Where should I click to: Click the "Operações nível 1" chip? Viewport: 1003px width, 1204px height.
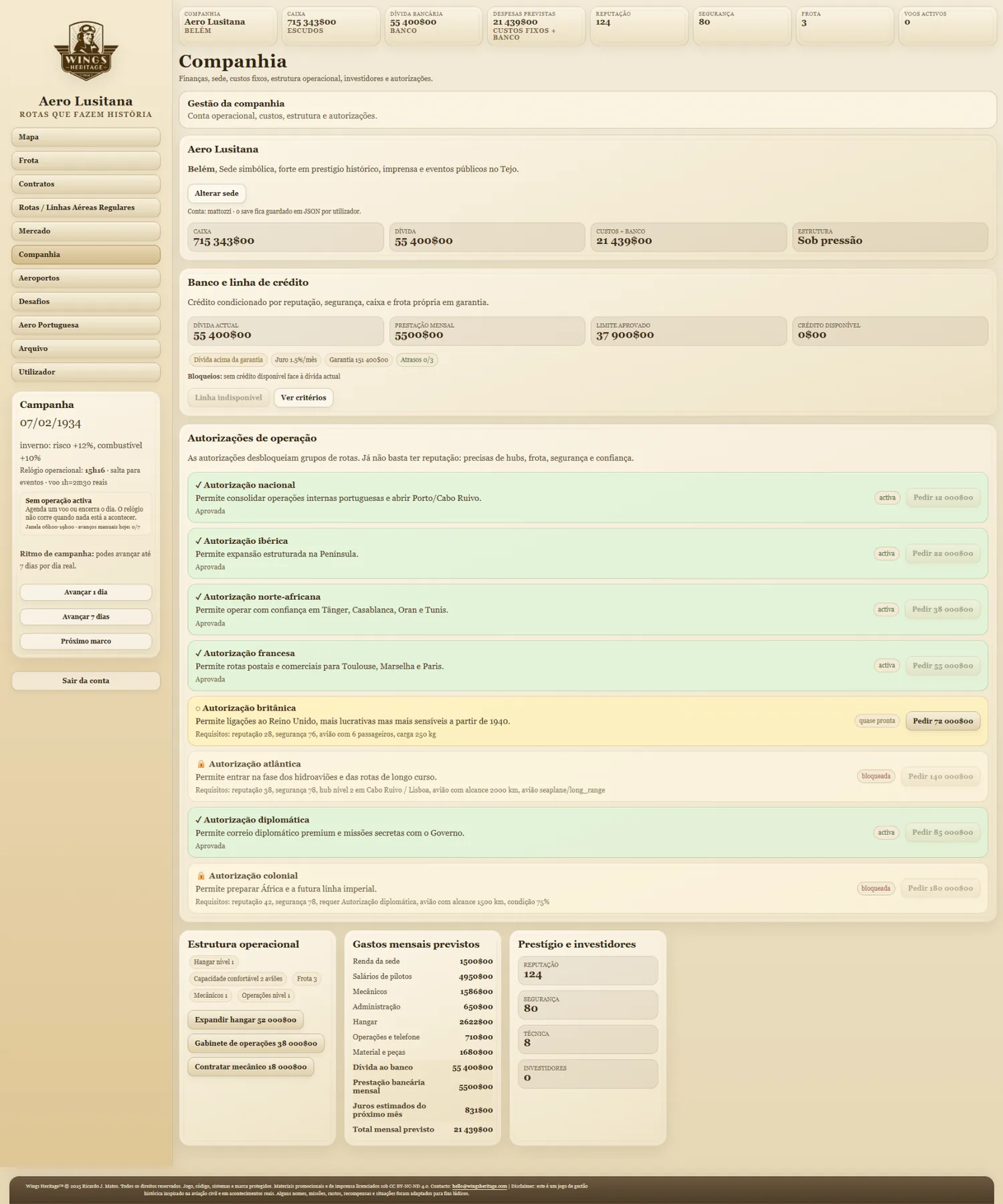(x=266, y=995)
